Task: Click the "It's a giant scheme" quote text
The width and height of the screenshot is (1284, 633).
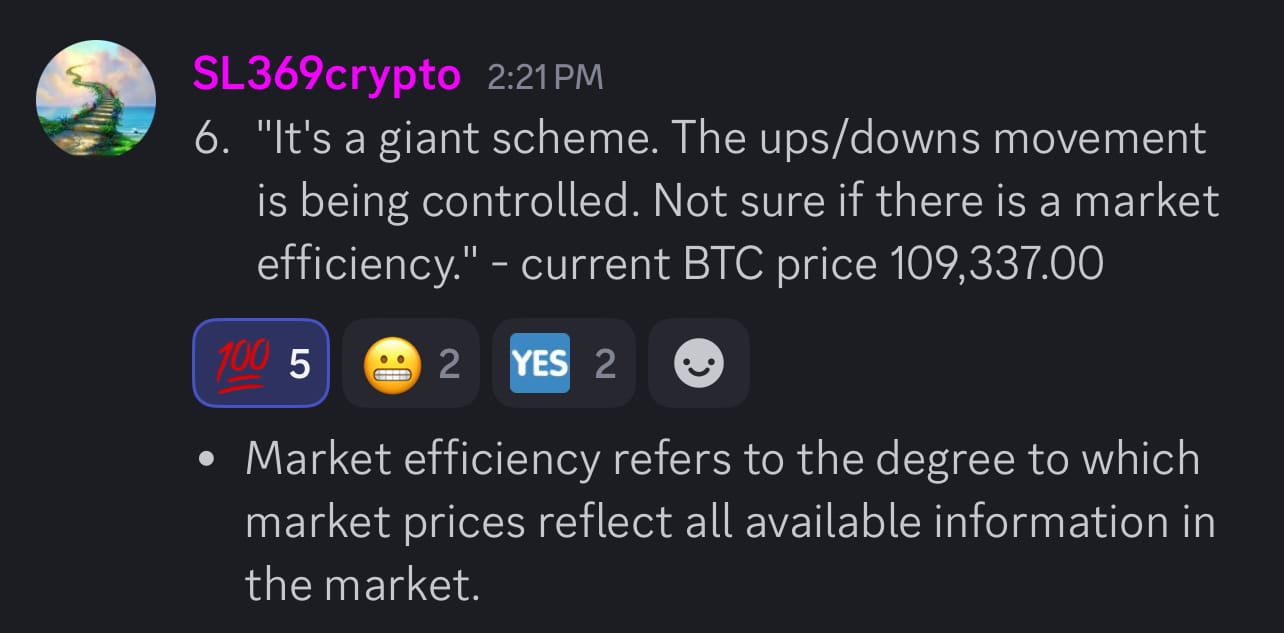Action: [x=450, y=139]
